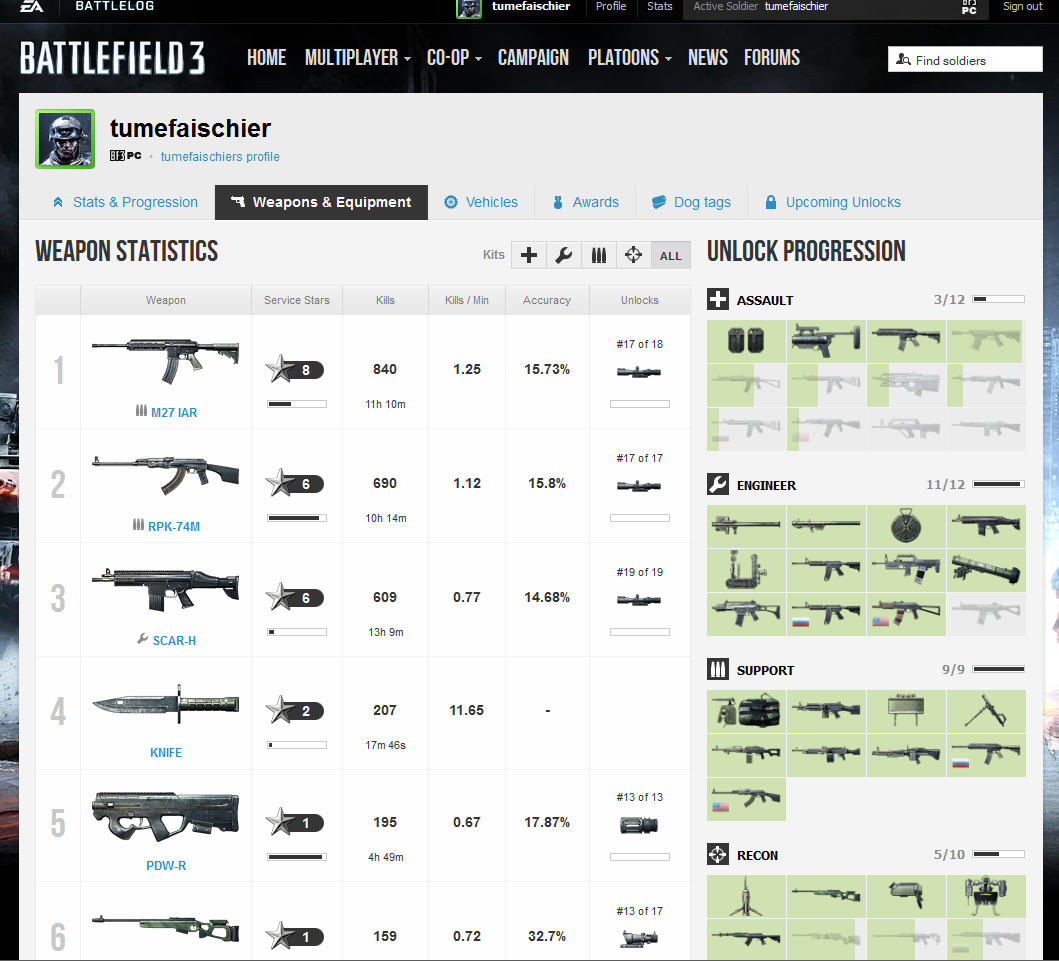The image size is (1059, 961).
Task: Click the Assault unlock progress bar
Action: pos(998,299)
